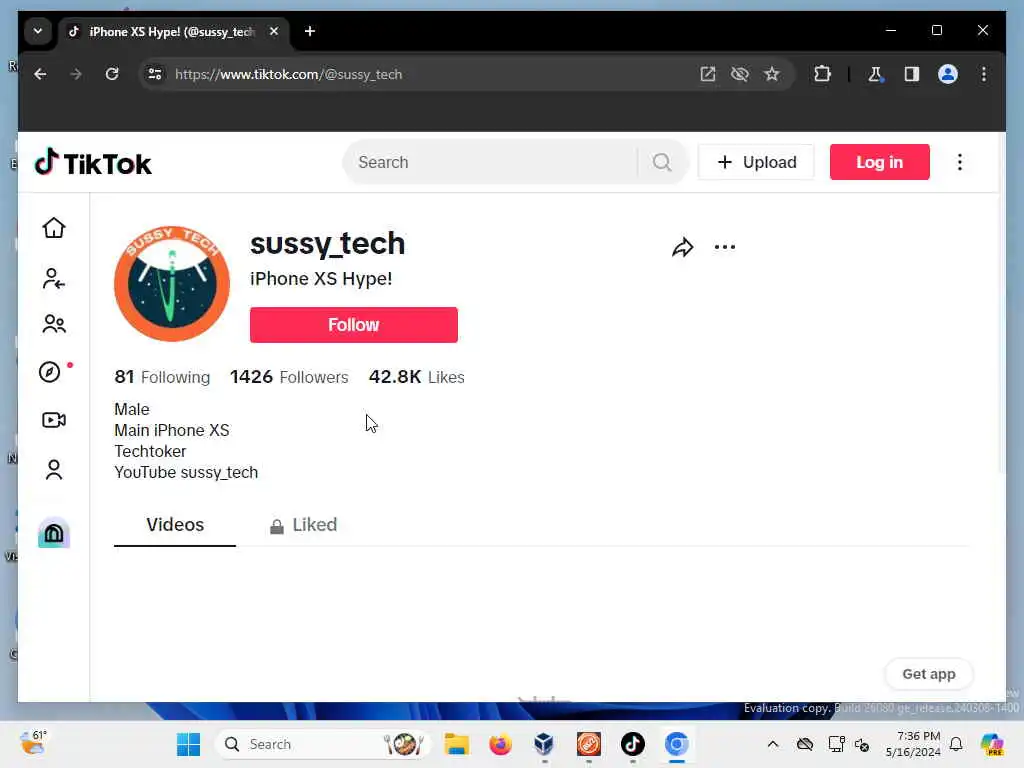Viewport: 1024px width, 768px height.
Task: Open the Copilot icon in the taskbar corner
Action: 993,744
